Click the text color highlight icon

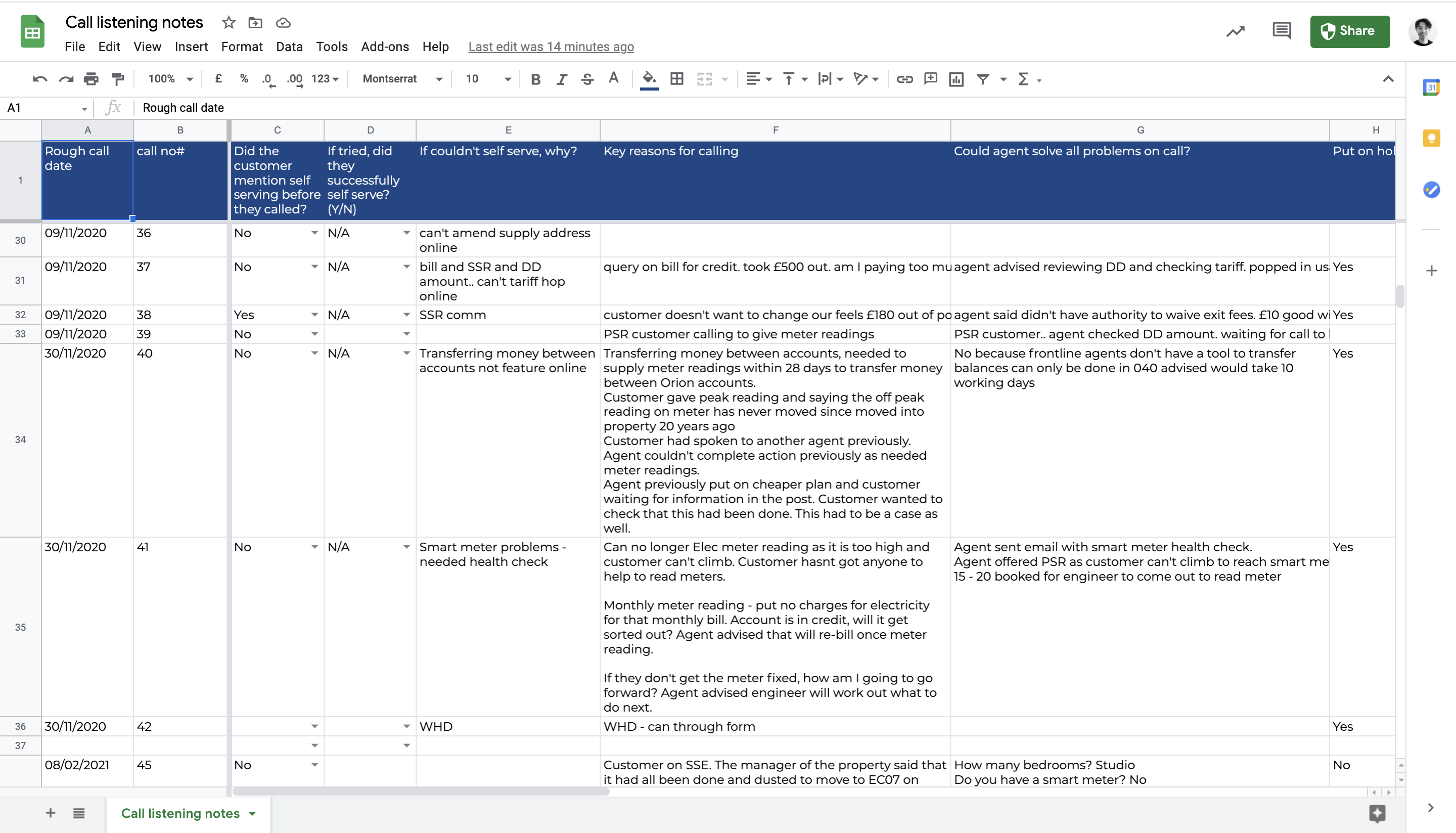[x=614, y=79]
